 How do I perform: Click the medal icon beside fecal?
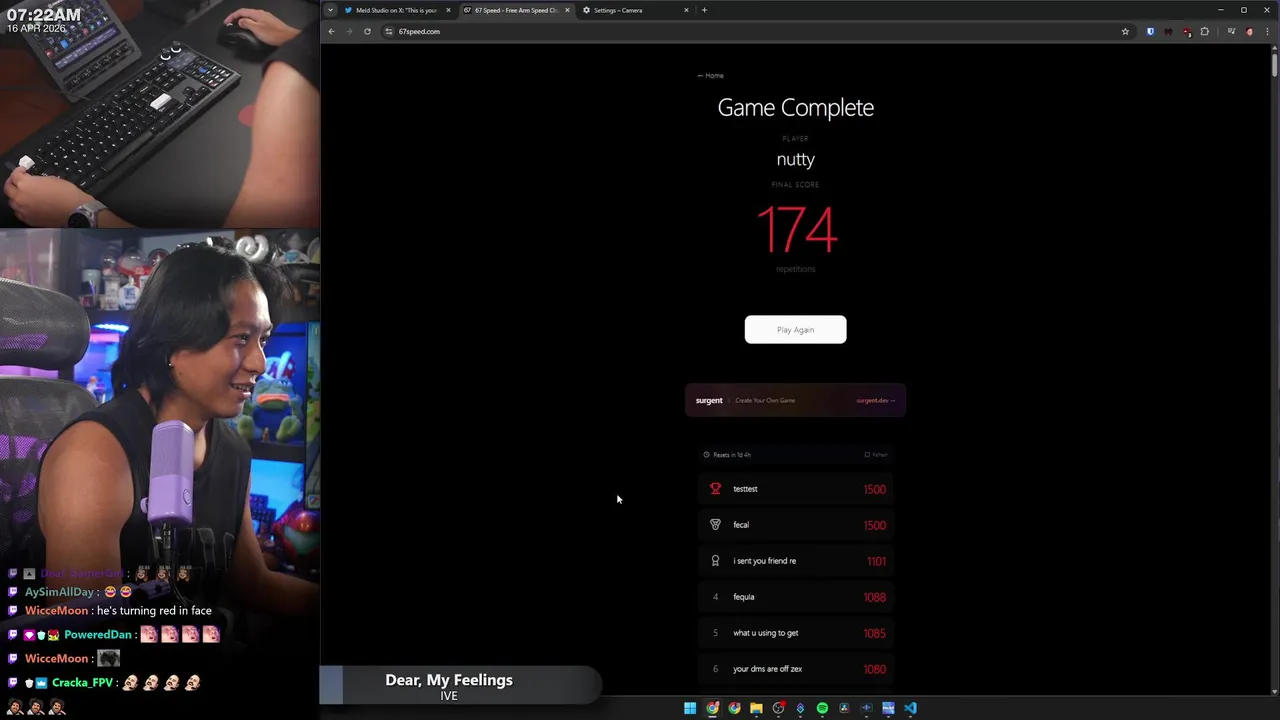click(x=715, y=525)
